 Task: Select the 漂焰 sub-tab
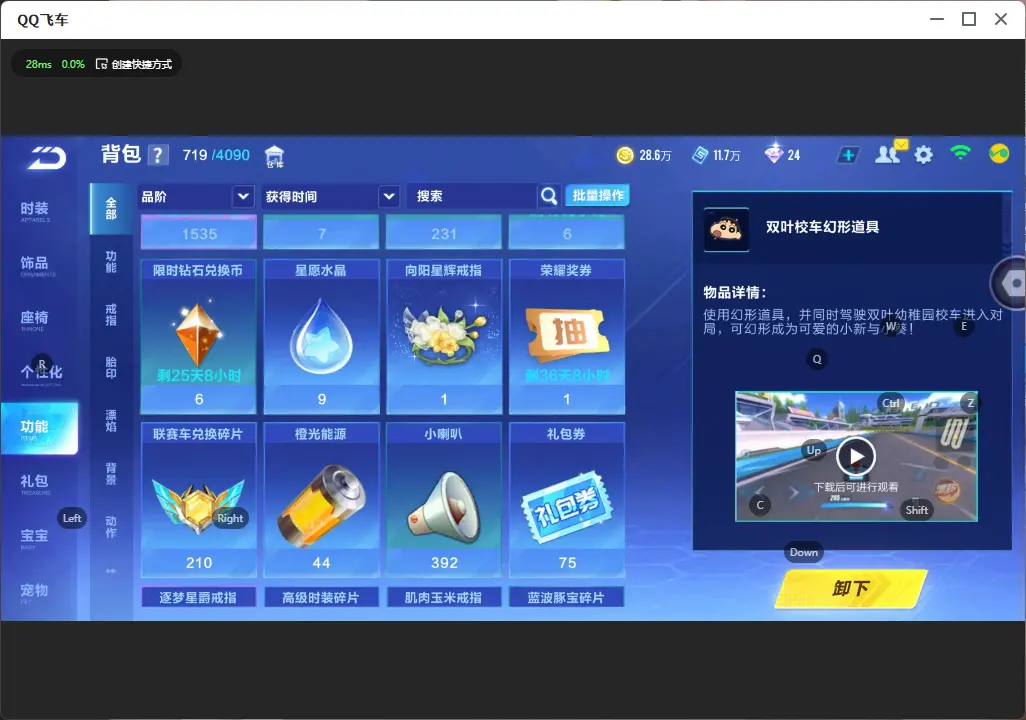(111, 421)
